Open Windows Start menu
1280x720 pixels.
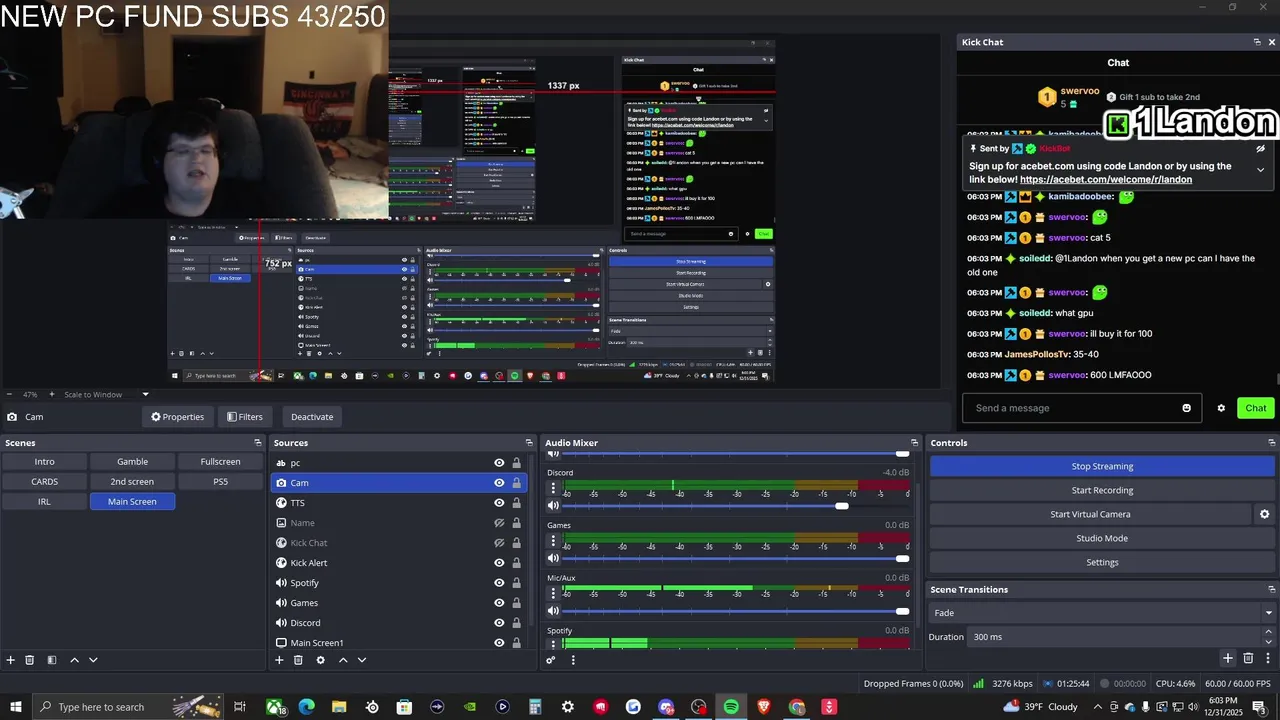point(16,707)
